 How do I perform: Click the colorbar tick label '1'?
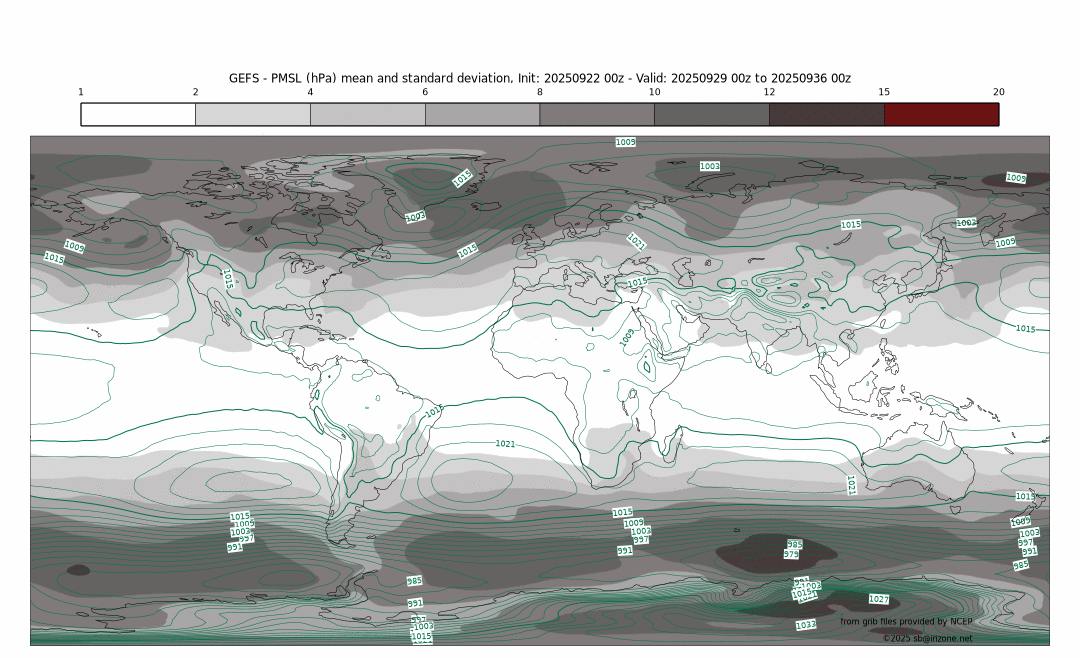81,92
